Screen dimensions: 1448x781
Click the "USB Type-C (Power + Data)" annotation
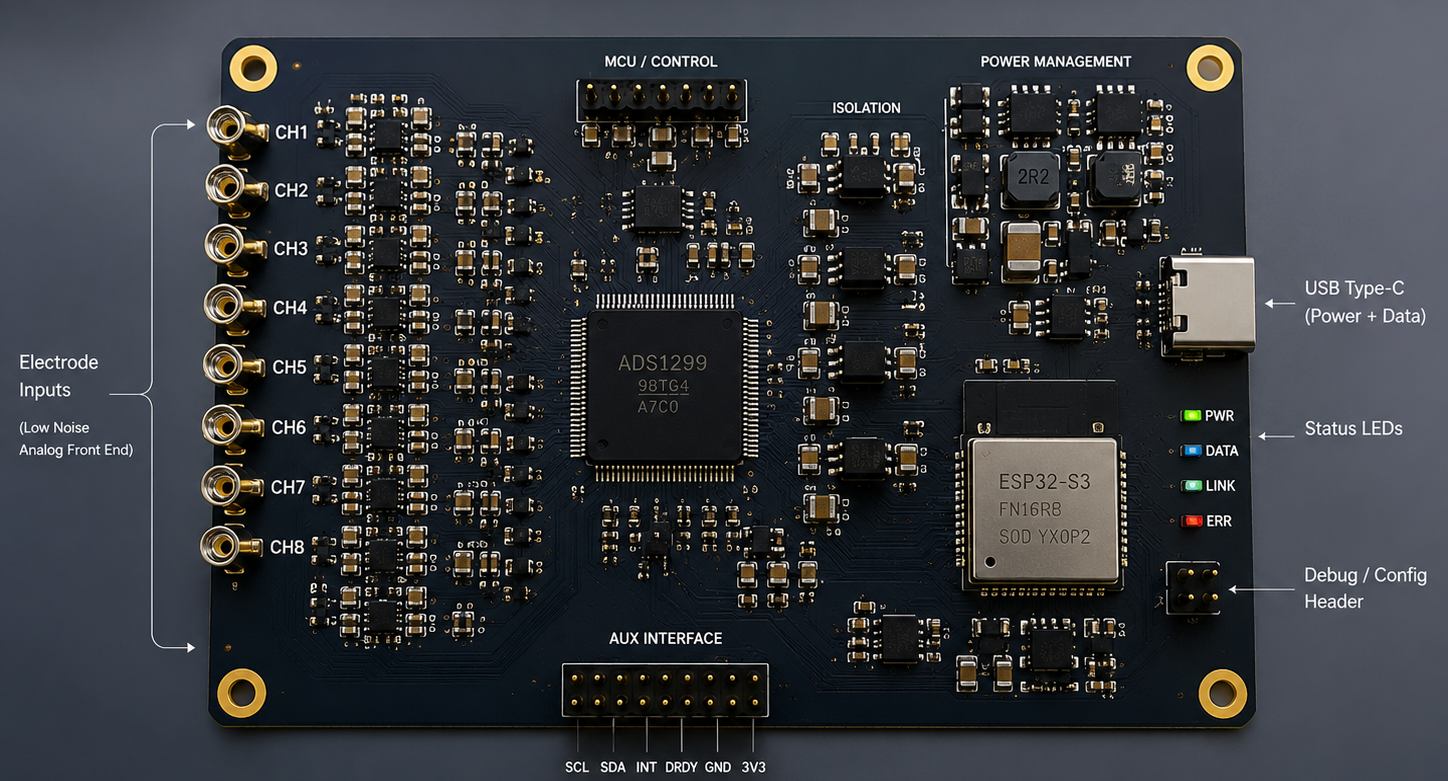coord(1365,302)
